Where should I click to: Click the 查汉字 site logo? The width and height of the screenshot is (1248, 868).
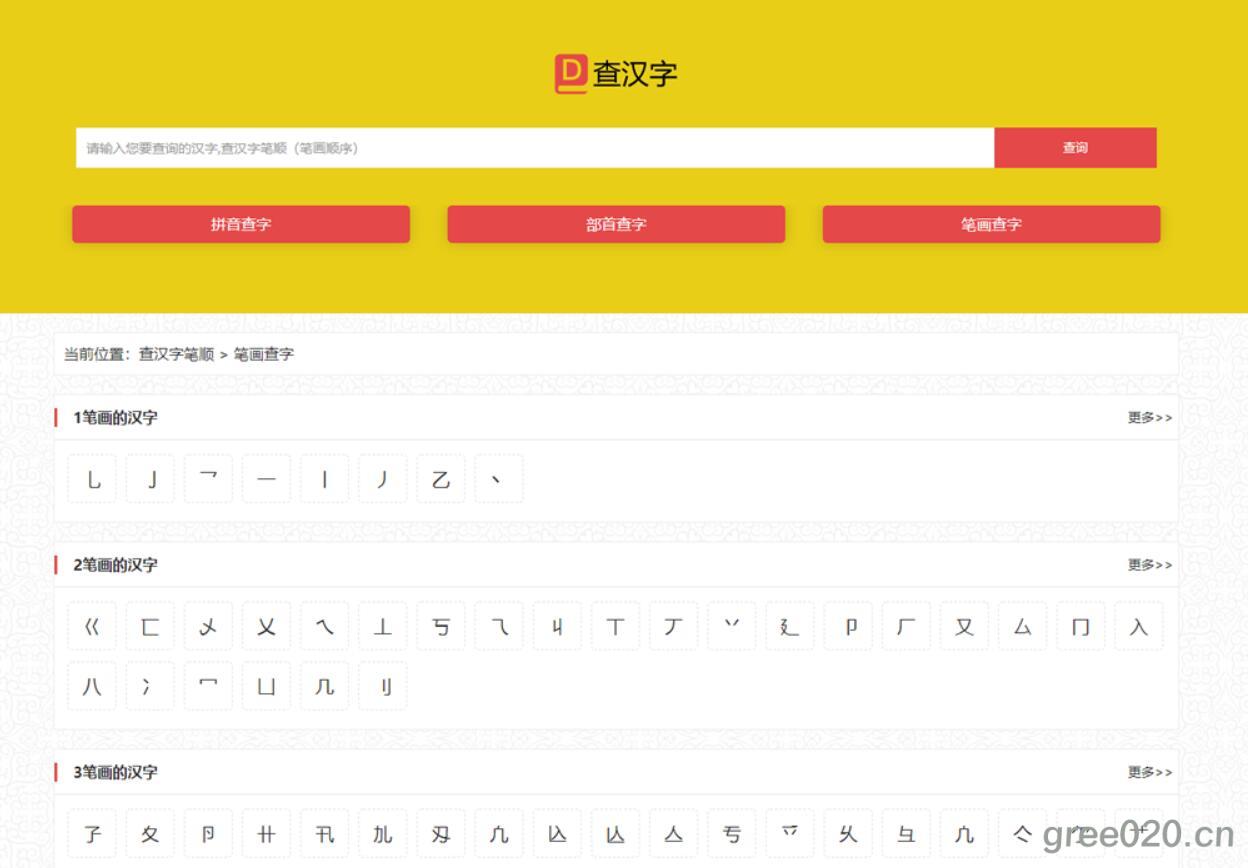click(616, 74)
